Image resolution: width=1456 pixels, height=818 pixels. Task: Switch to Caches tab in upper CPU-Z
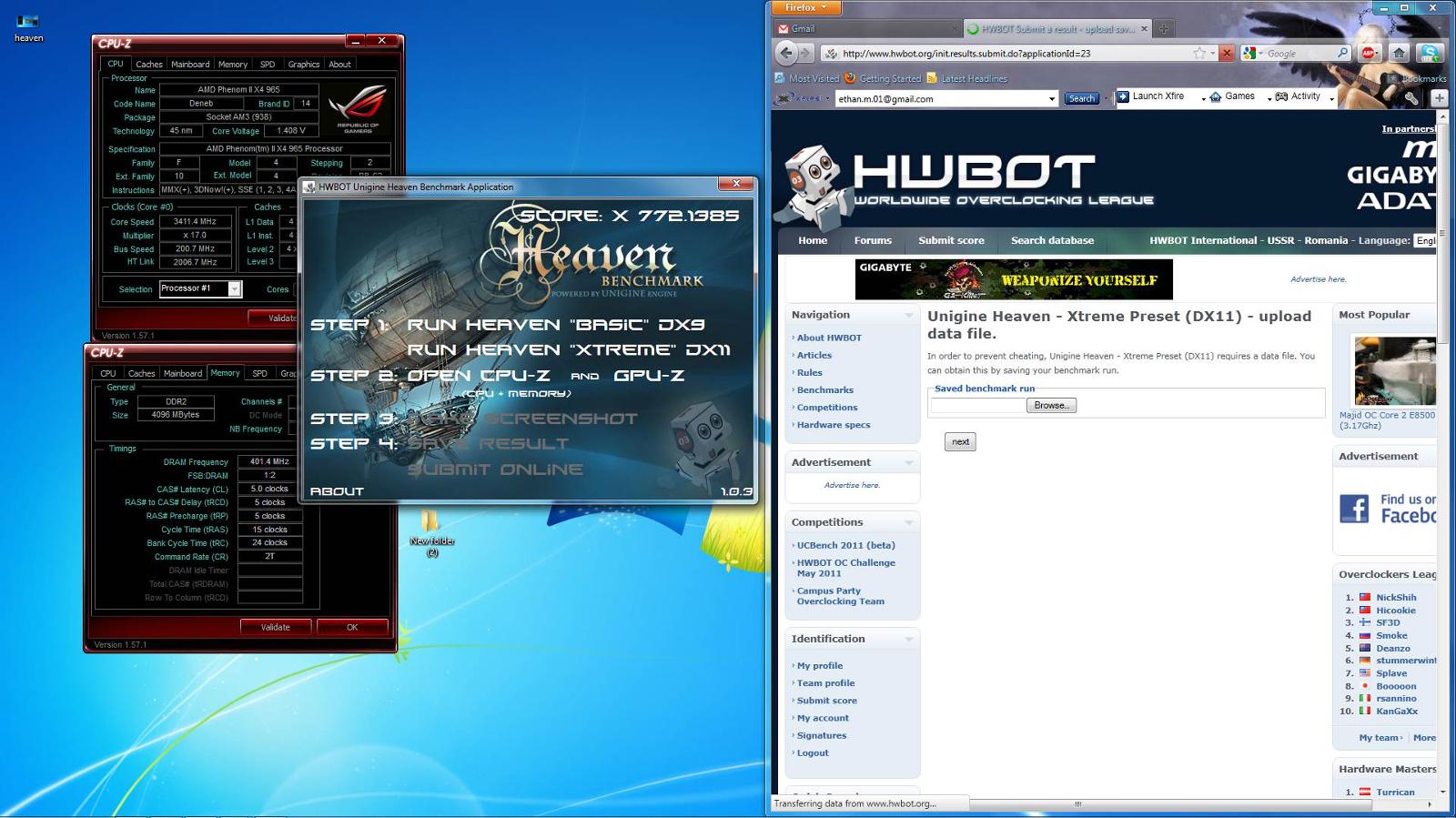click(148, 64)
